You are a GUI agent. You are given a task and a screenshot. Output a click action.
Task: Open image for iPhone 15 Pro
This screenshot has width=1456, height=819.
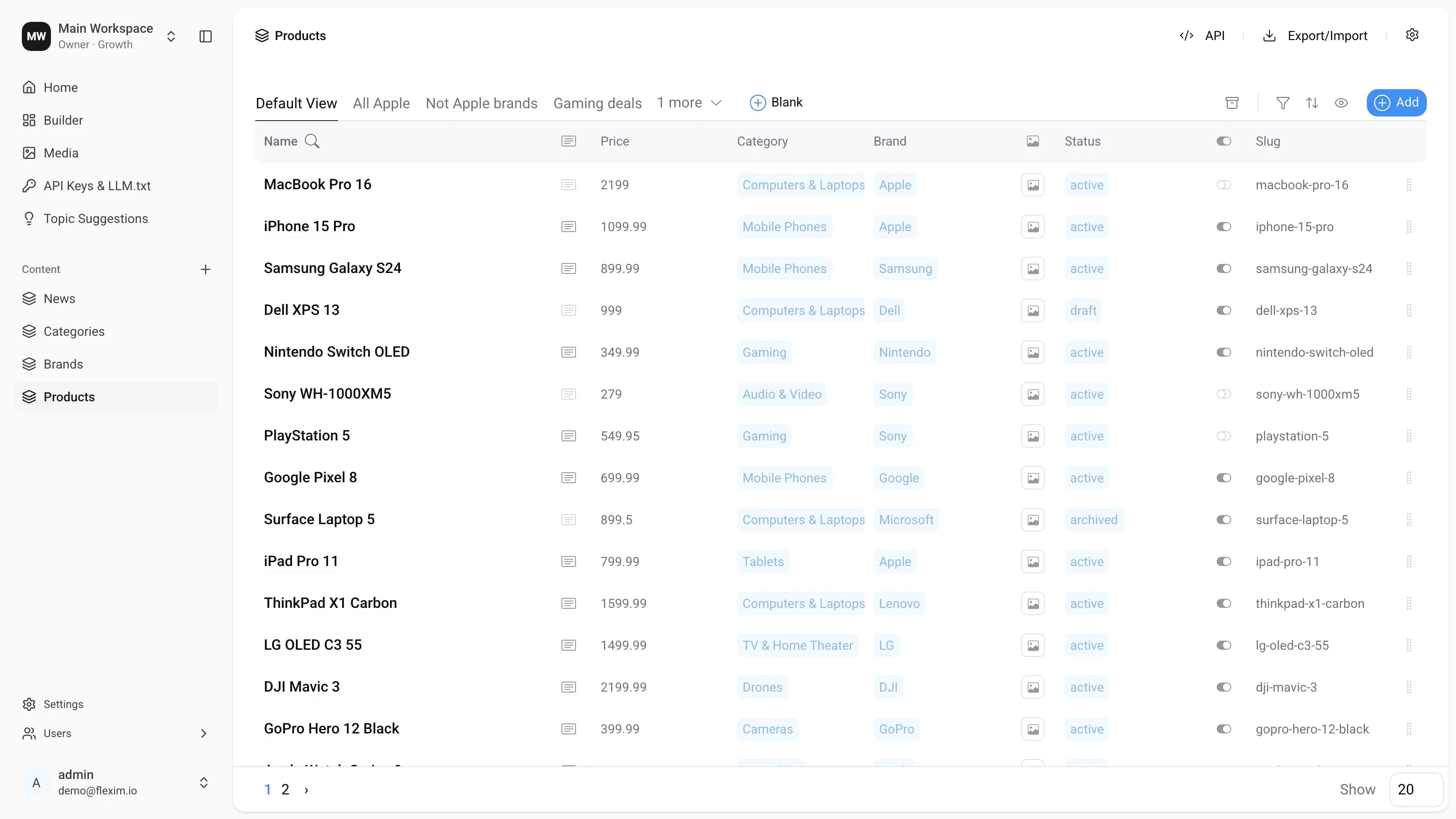pyautogui.click(x=1033, y=227)
